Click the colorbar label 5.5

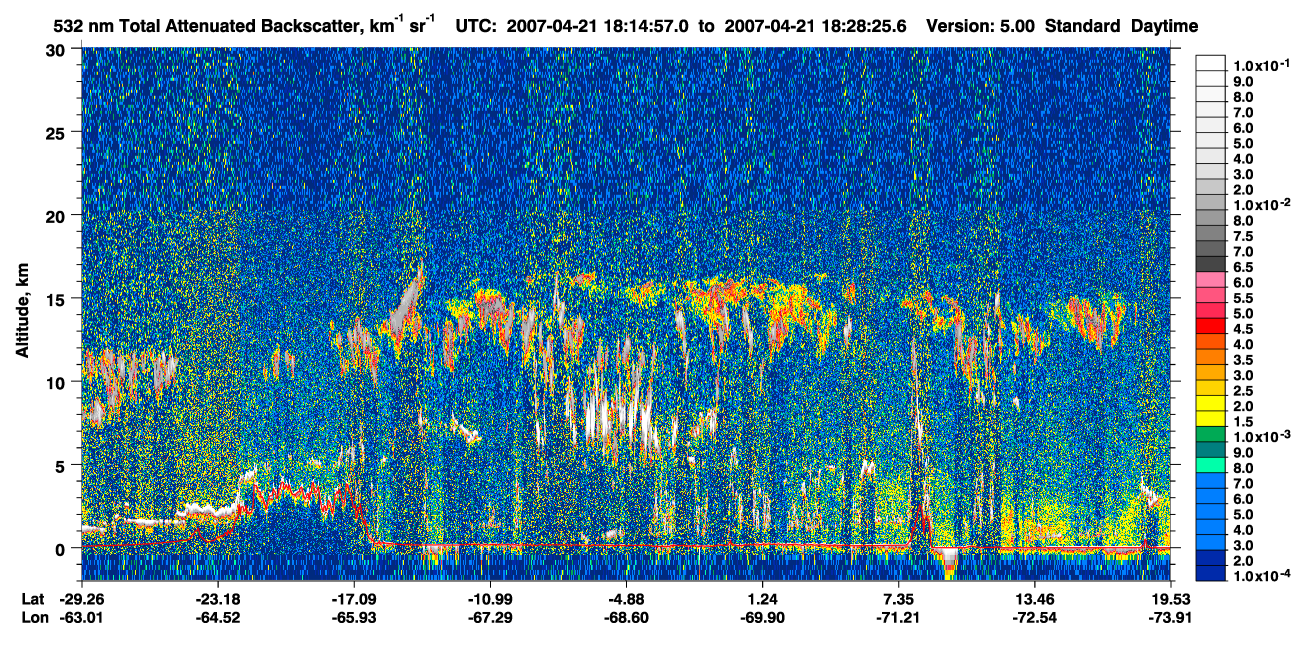click(1242, 299)
